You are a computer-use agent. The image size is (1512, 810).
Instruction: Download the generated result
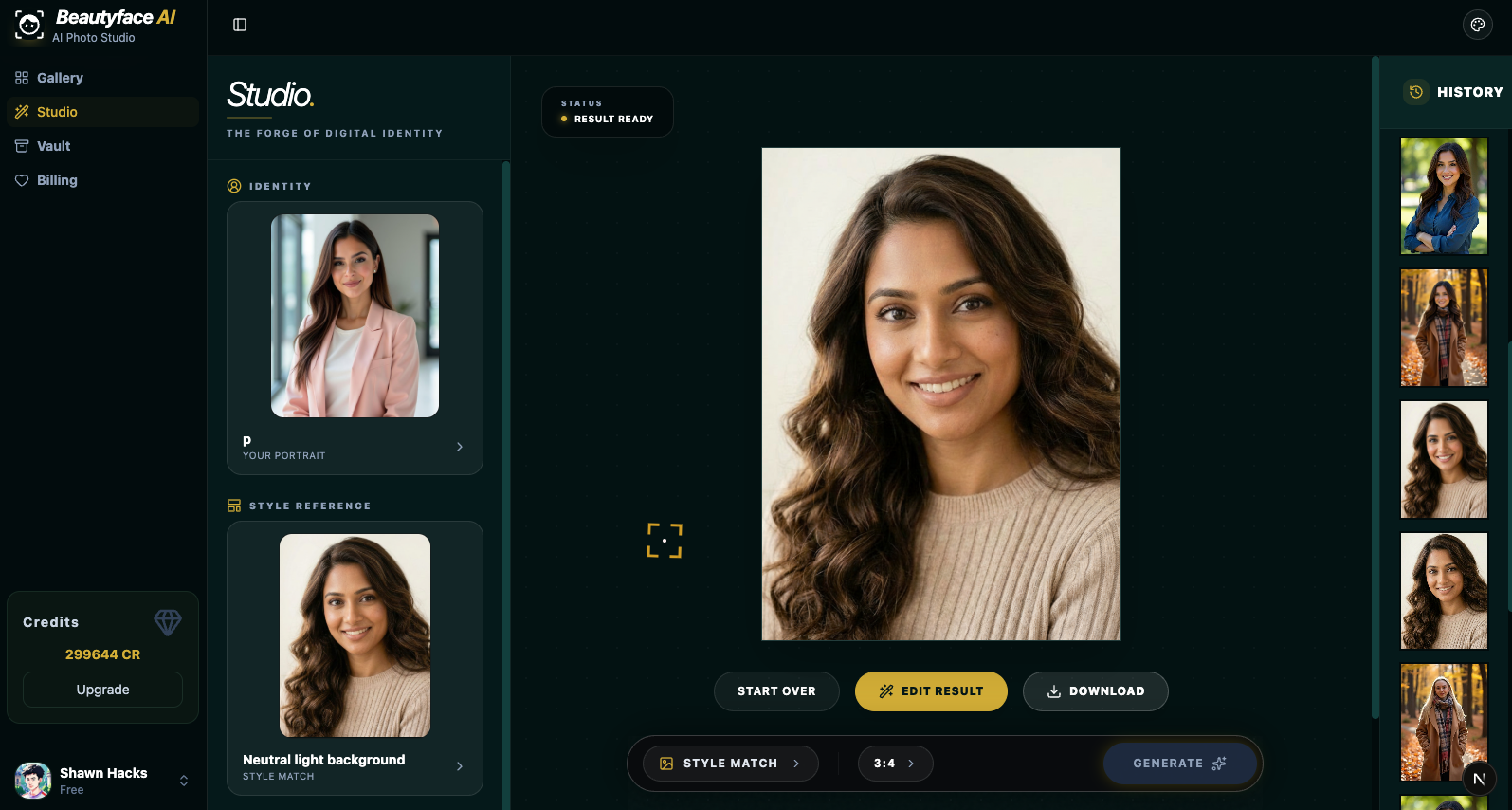click(x=1095, y=691)
